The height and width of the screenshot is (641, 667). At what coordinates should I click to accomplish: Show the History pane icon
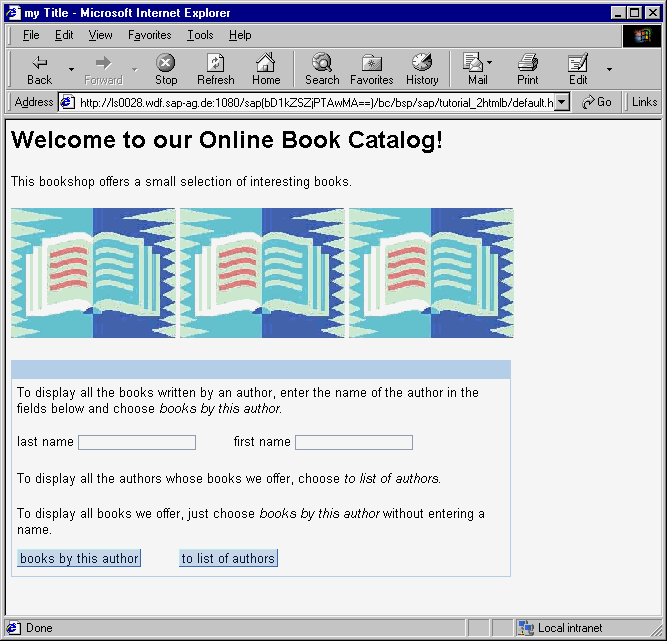pyautogui.click(x=422, y=63)
